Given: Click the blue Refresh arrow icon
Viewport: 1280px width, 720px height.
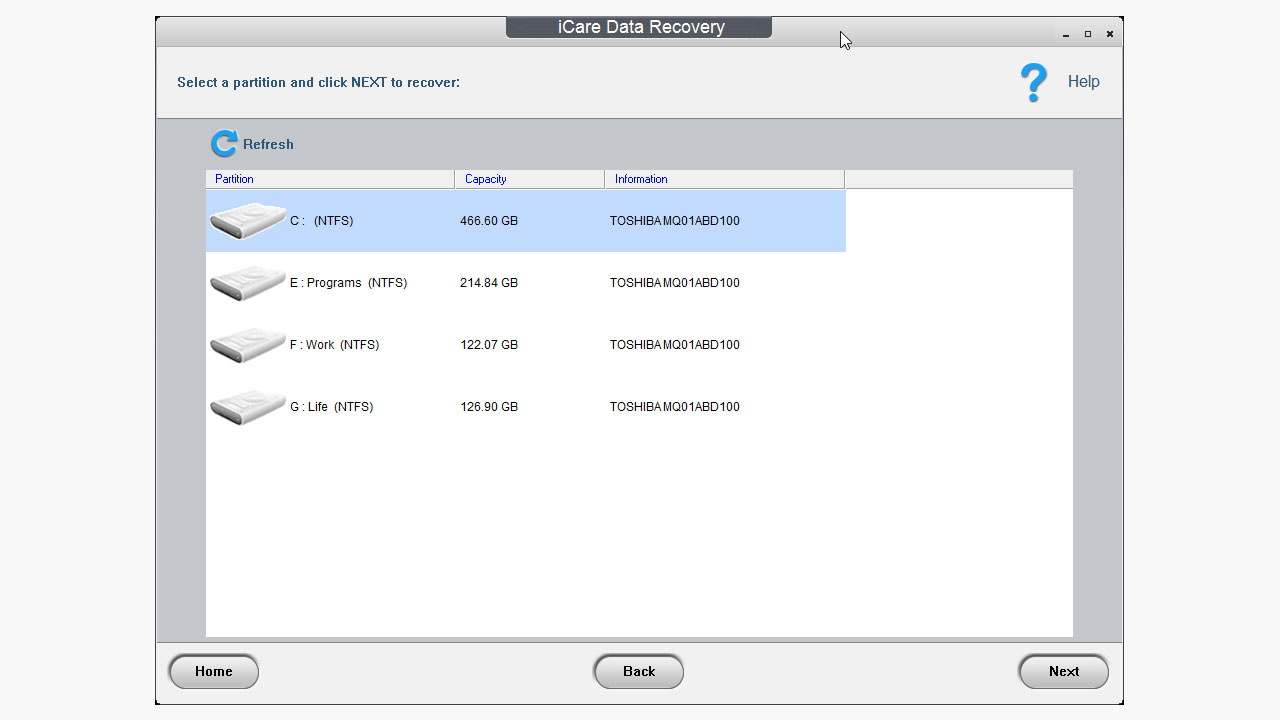Looking at the screenshot, I should (224, 144).
